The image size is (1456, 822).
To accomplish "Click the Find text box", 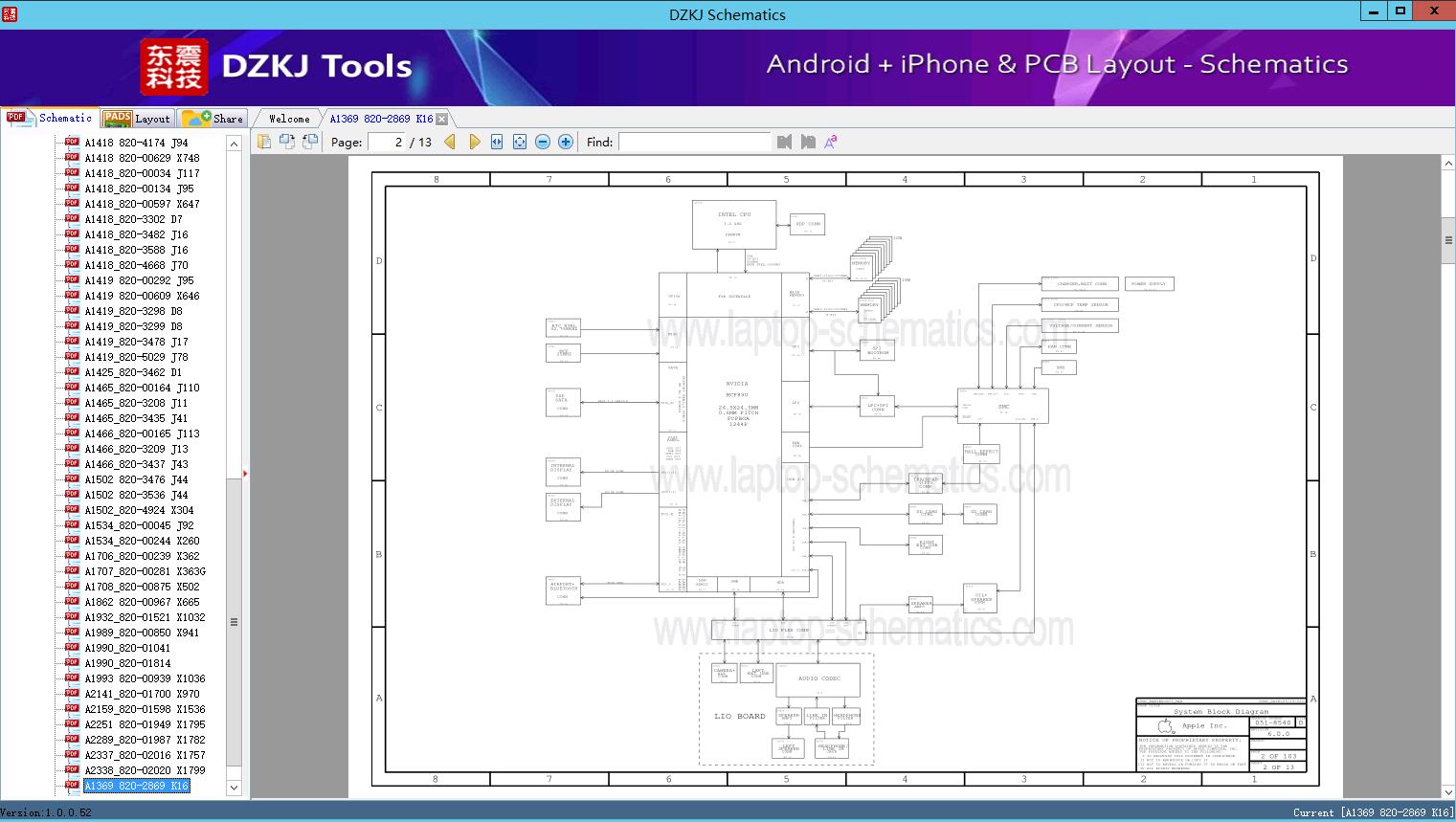I will coord(694,142).
